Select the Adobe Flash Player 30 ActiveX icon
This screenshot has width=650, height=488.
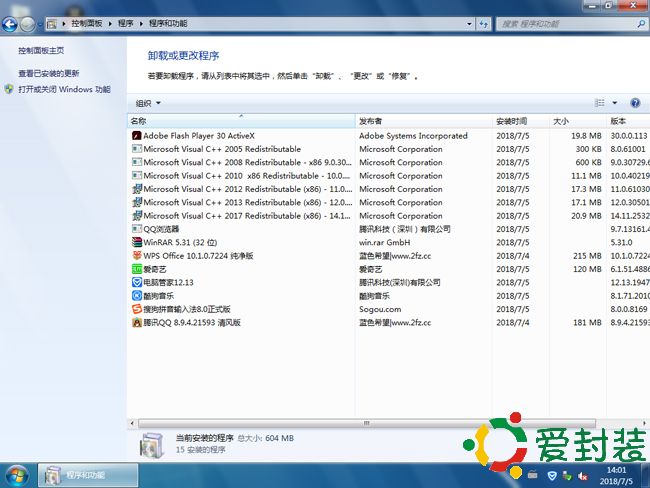tap(136, 135)
